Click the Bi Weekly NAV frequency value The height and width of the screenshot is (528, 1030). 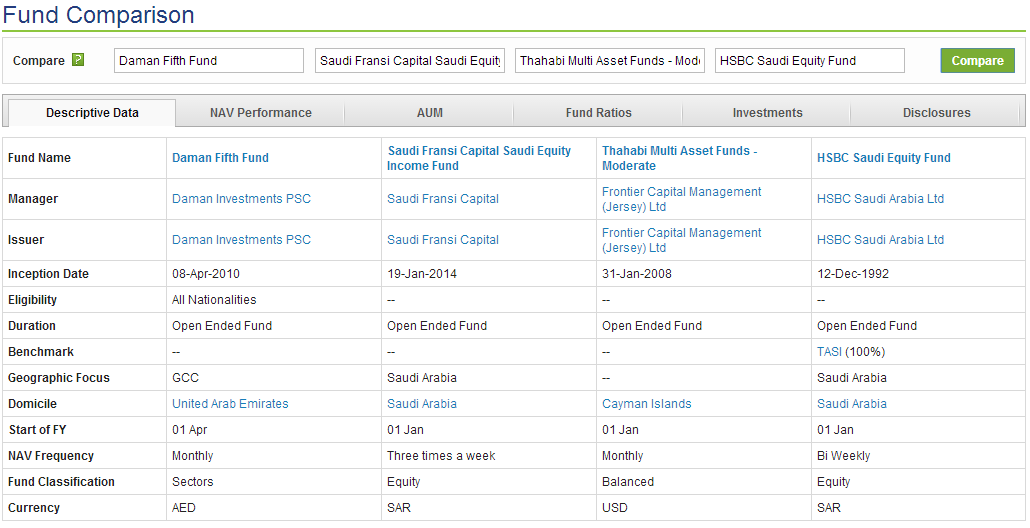click(x=843, y=456)
